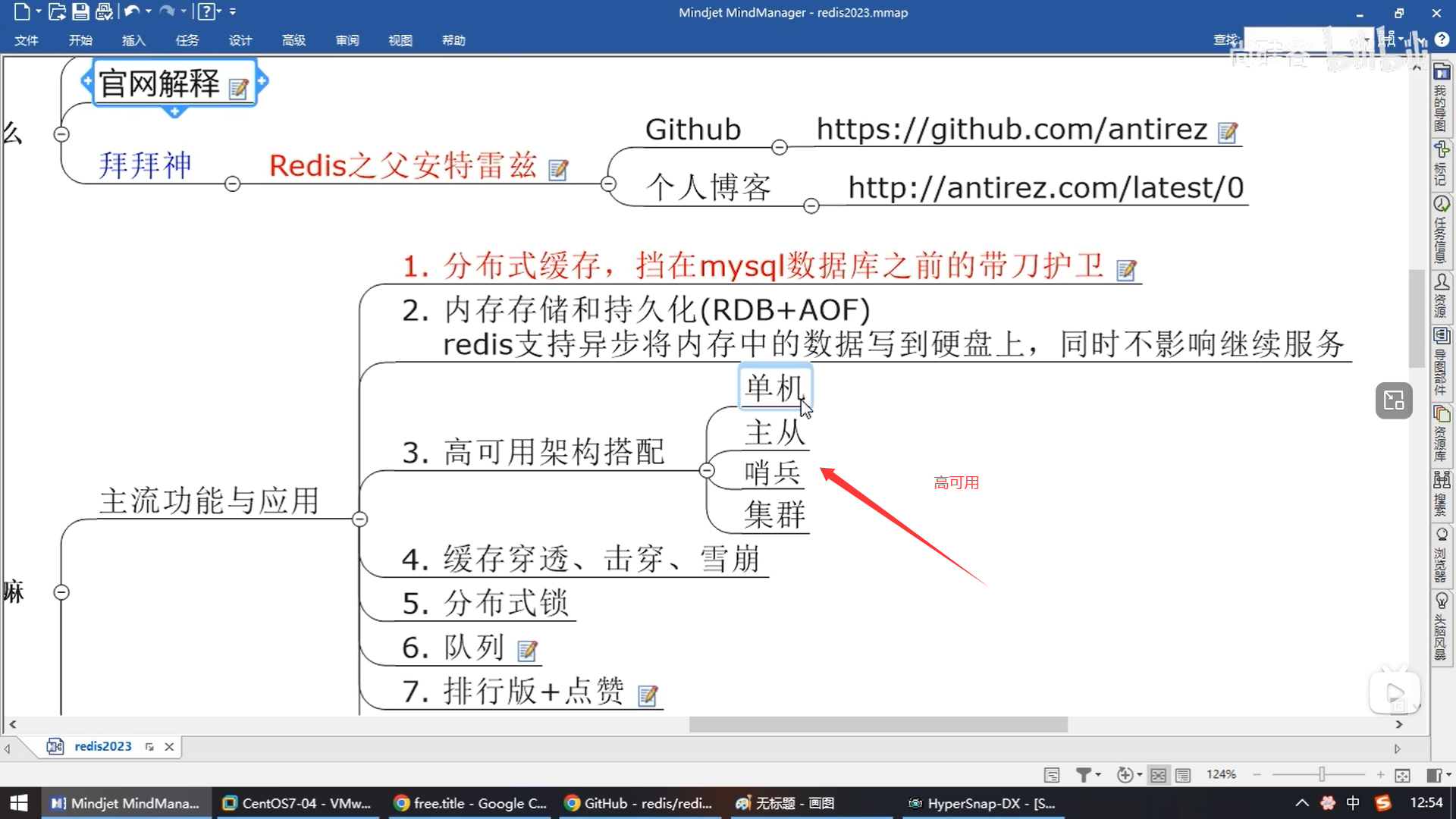Open the notes icon beside 官网解释 topic
1456x819 pixels.
[x=238, y=89]
